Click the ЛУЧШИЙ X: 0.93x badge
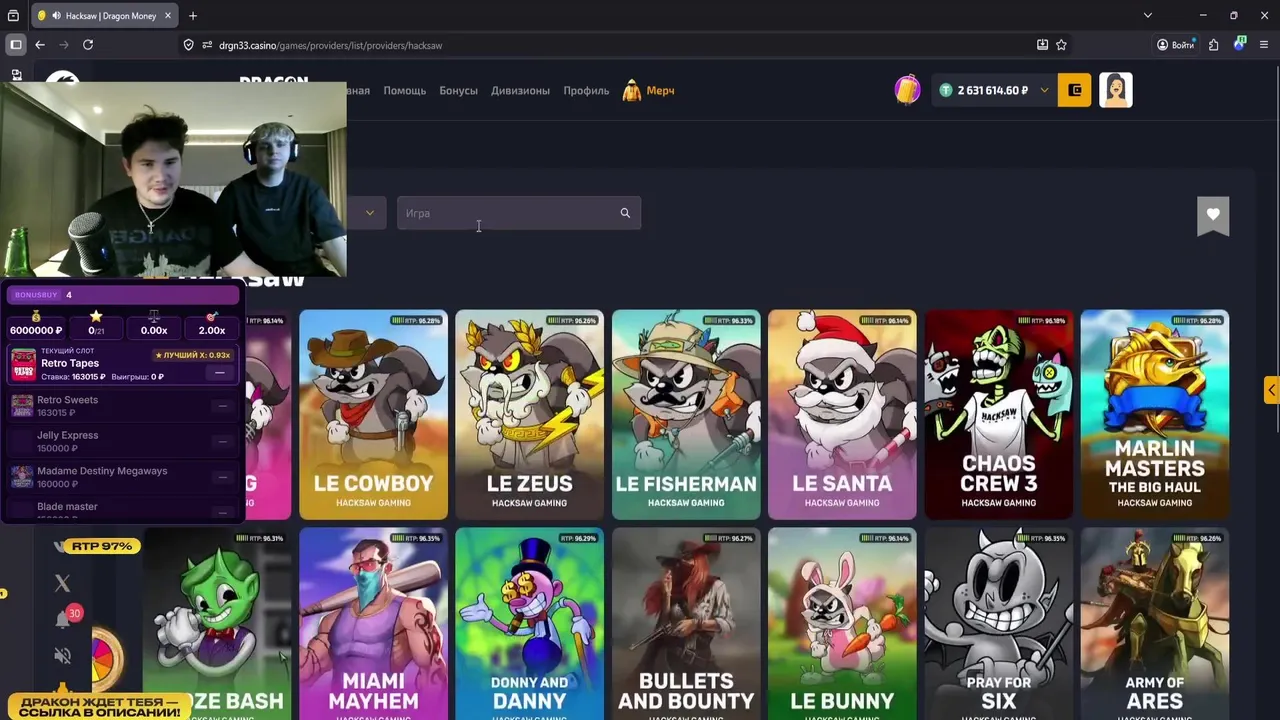The image size is (1280, 720). (193, 355)
